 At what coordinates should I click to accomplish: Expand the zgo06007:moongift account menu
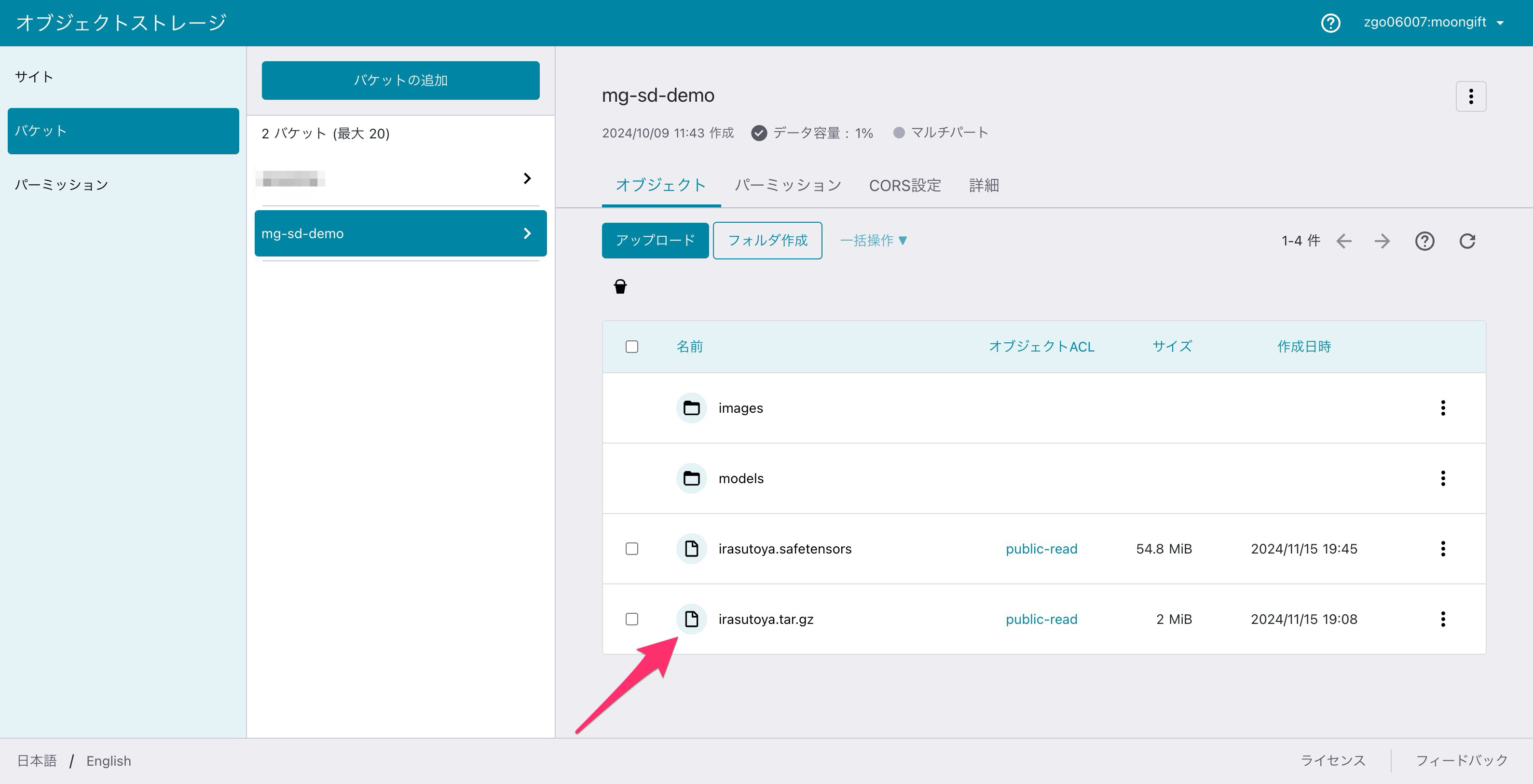(1433, 23)
